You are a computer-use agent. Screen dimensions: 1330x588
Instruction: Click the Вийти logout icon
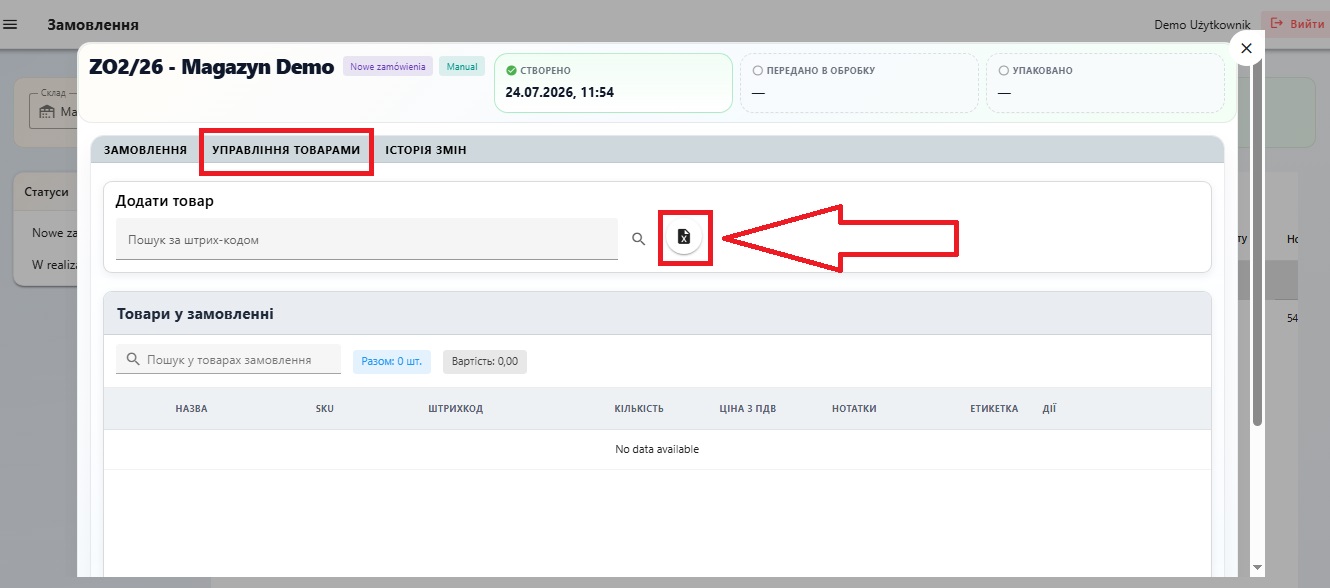[x=1276, y=24]
